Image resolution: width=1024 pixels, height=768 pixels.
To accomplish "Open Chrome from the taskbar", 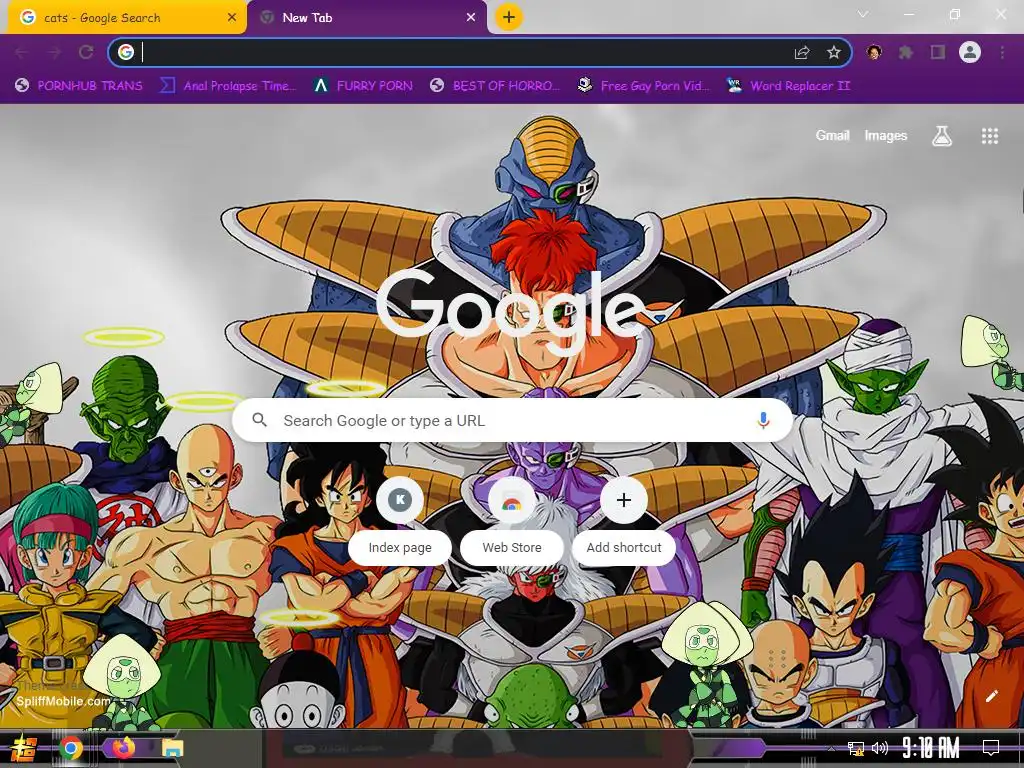I will [71, 748].
